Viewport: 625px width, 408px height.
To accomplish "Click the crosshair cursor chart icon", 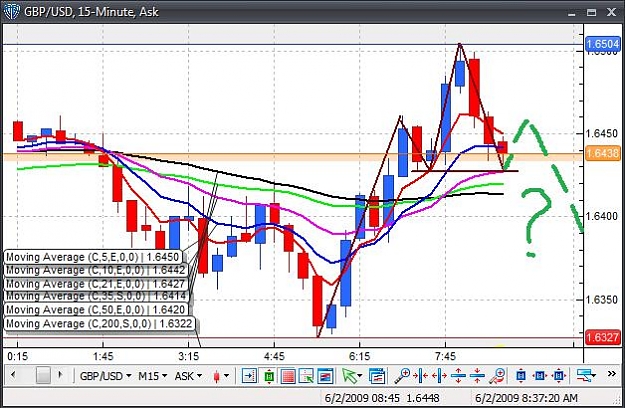I will [x=307, y=375].
